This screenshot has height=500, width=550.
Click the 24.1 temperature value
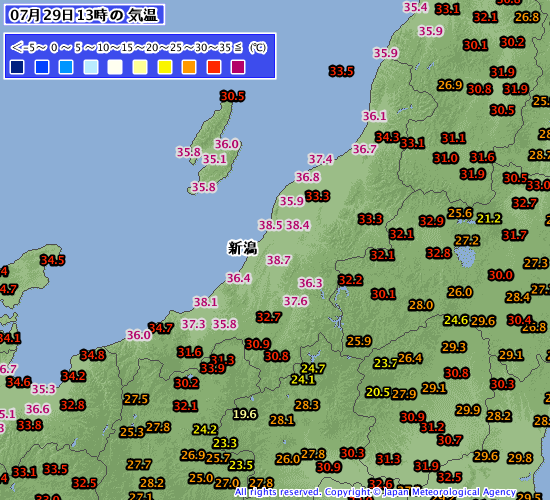click(303, 380)
